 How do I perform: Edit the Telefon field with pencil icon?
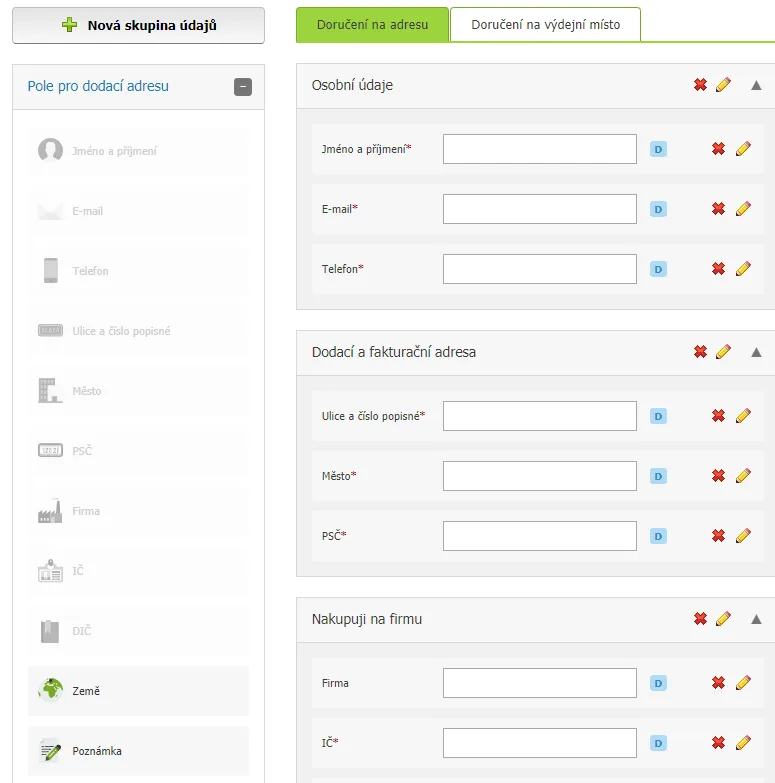point(743,269)
